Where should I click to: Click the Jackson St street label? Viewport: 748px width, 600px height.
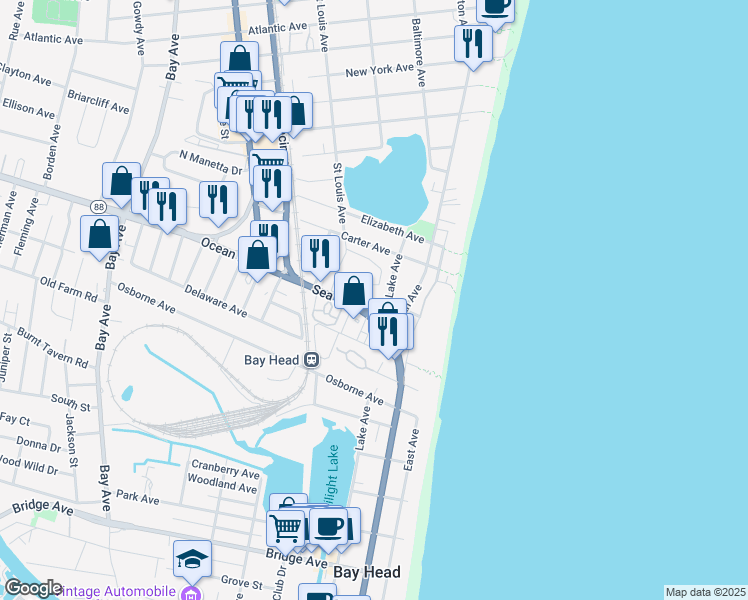click(71, 440)
